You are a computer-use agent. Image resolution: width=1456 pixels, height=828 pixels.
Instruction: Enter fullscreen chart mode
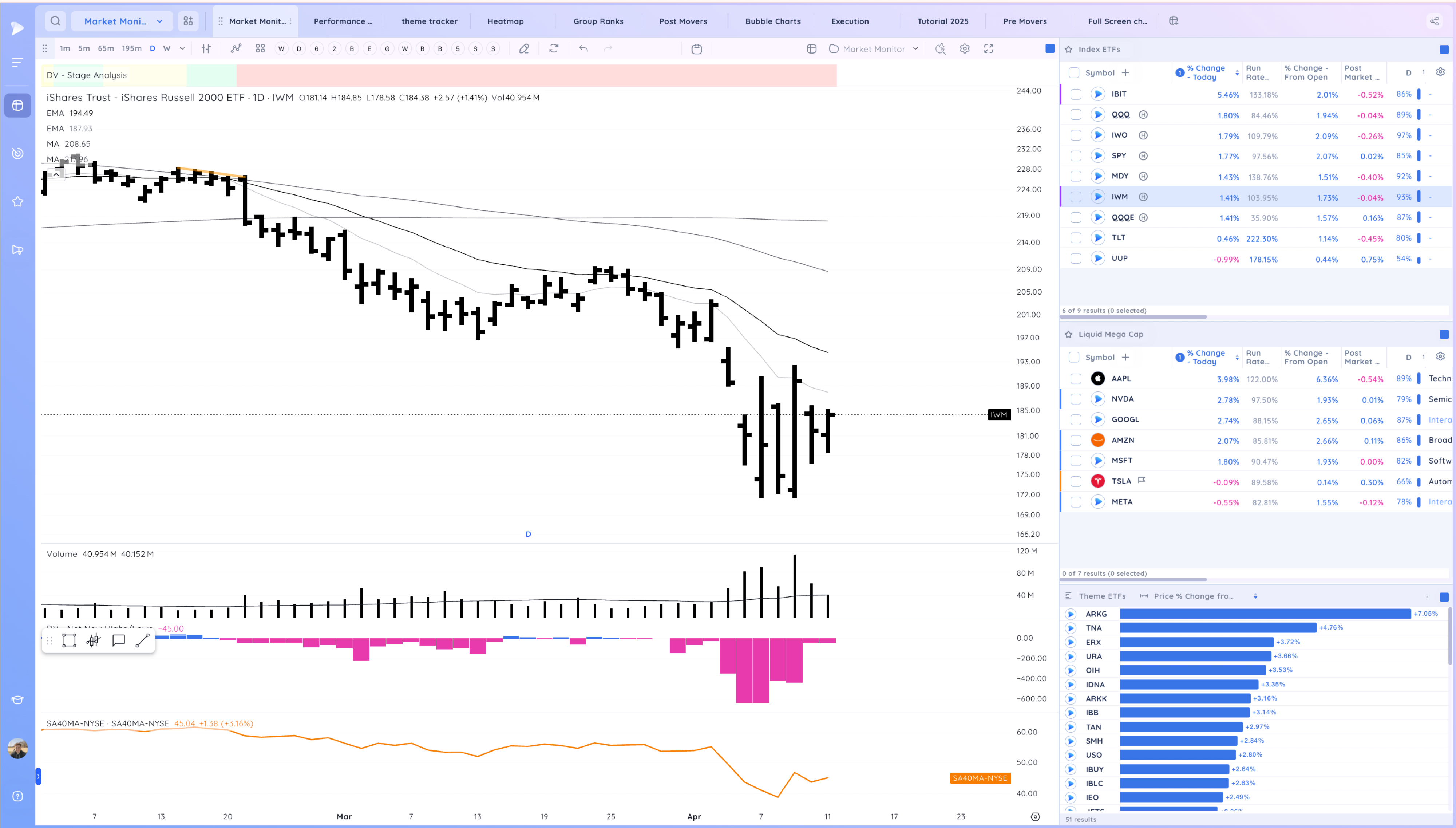pyautogui.click(x=989, y=49)
